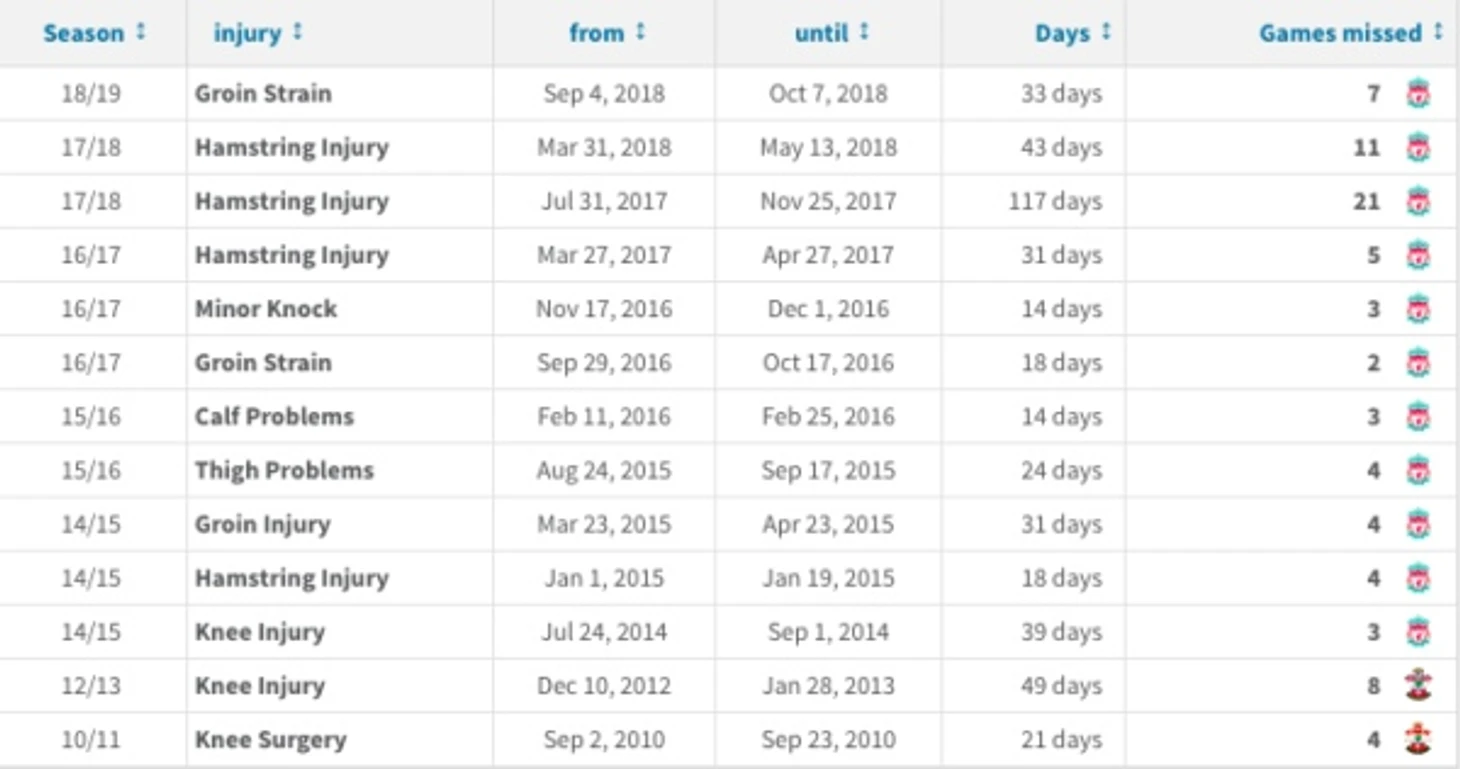Click the 11 games missed value
The height and width of the screenshot is (769, 1460).
tap(1366, 148)
